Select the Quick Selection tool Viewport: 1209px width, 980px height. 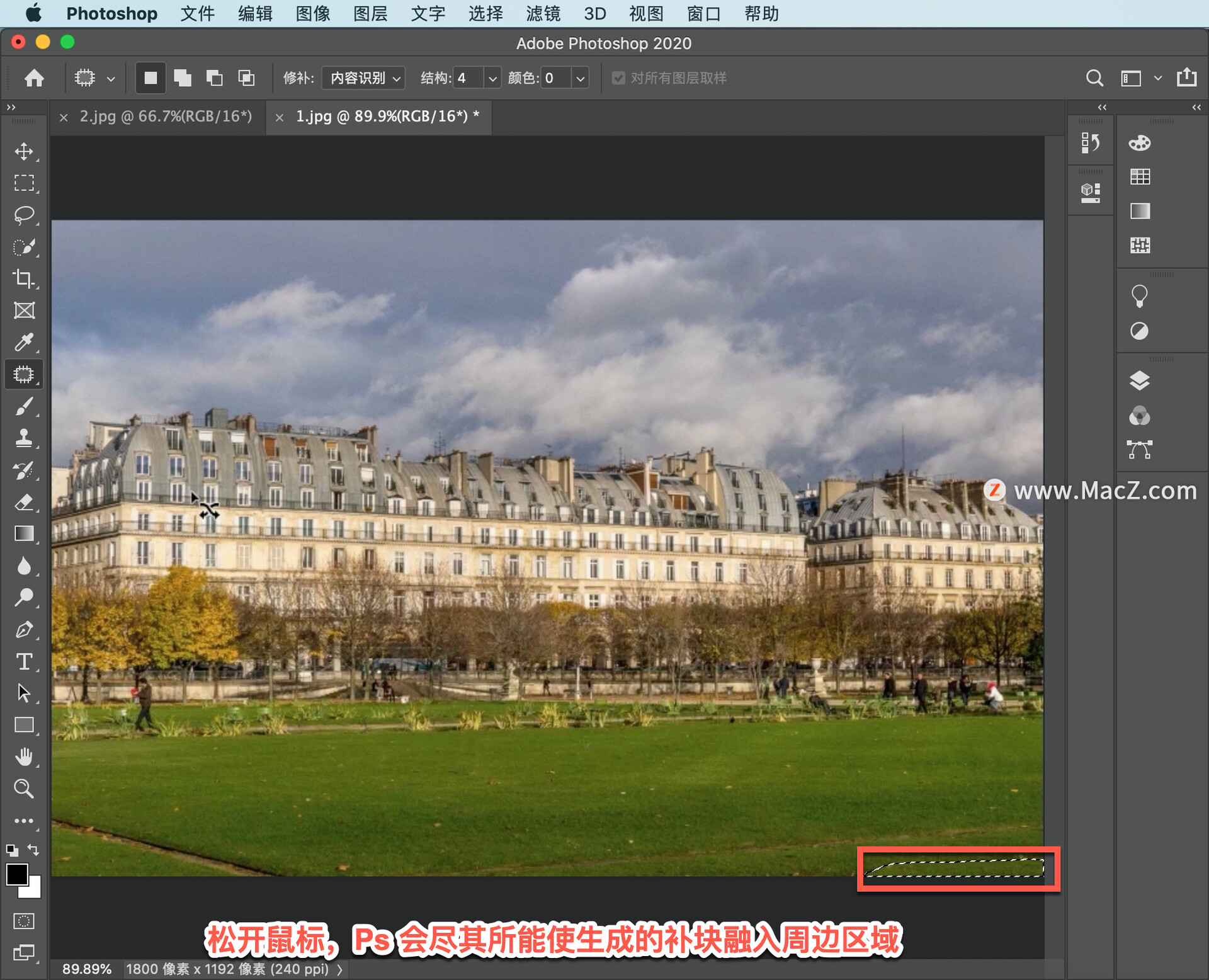point(24,247)
